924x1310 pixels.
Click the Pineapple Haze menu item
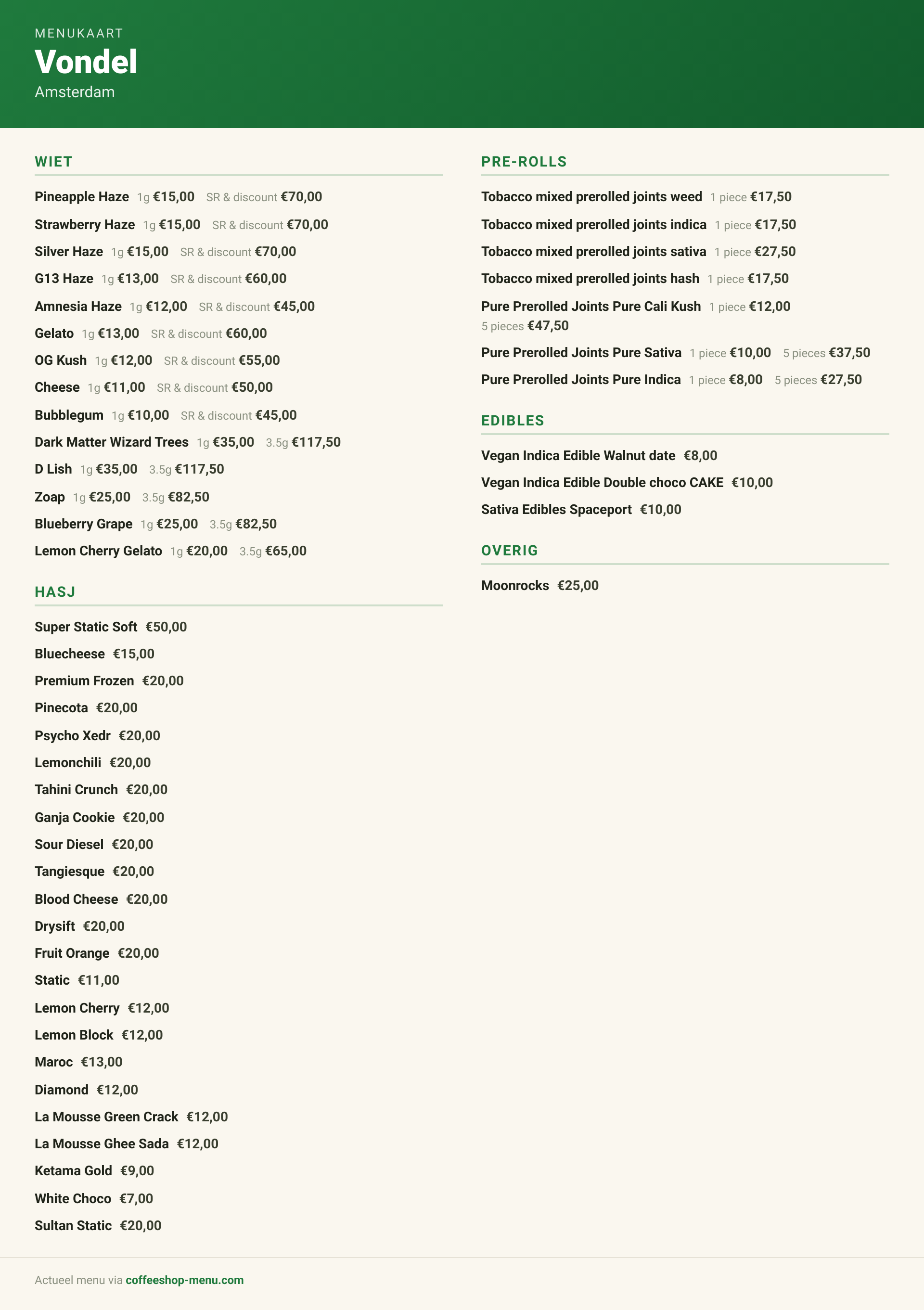pyautogui.click(x=81, y=197)
